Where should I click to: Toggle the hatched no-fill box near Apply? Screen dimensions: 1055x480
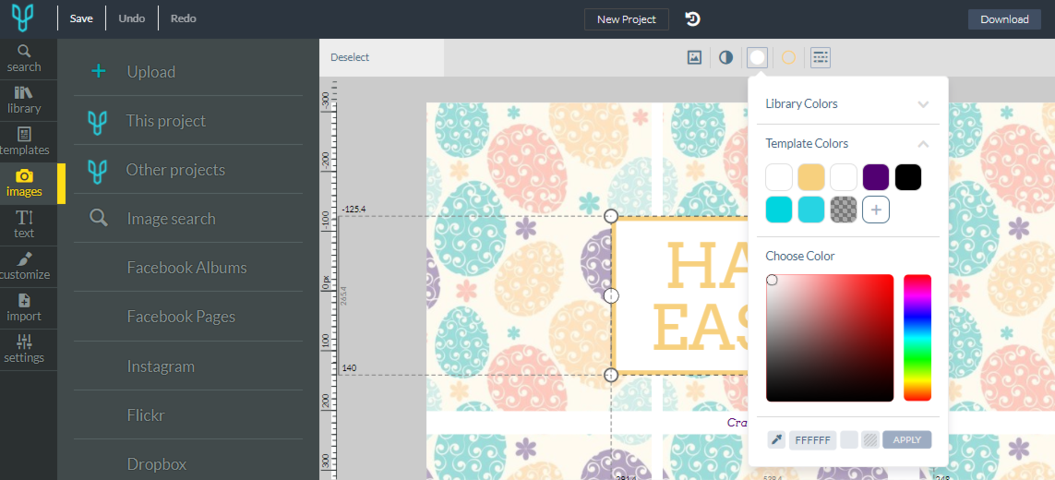pyautogui.click(x=870, y=440)
